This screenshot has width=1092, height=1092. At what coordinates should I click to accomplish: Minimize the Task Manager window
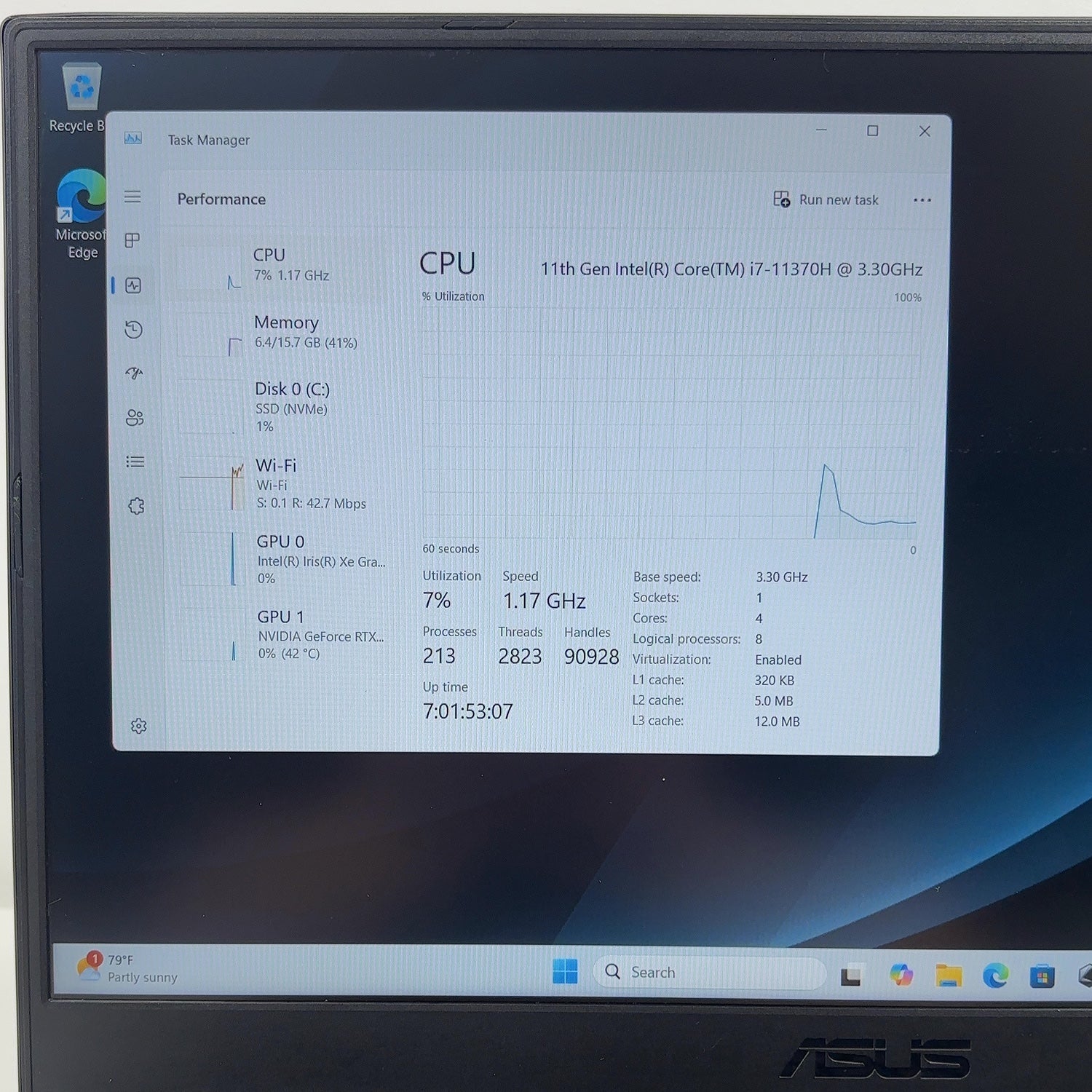pyautogui.click(x=821, y=130)
